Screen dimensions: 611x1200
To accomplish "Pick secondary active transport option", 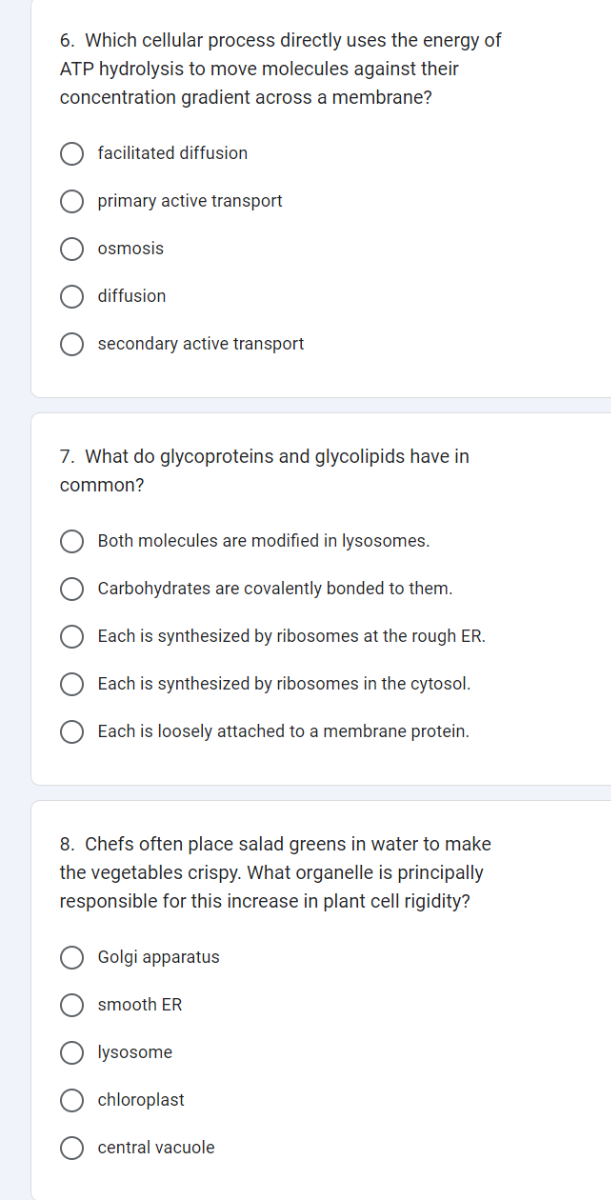I will [x=71, y=344].
